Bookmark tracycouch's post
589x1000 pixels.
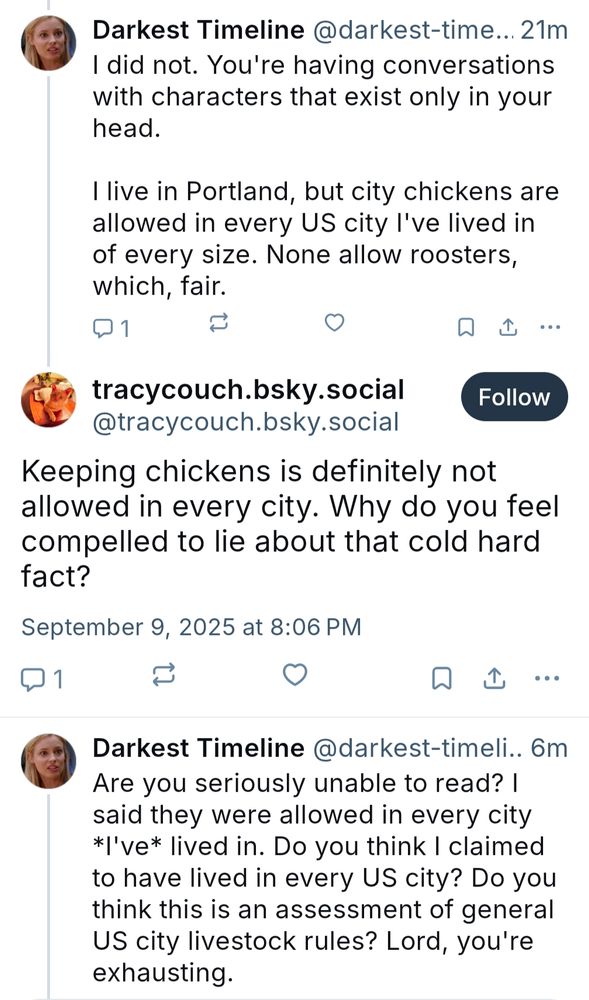[441, 676]
